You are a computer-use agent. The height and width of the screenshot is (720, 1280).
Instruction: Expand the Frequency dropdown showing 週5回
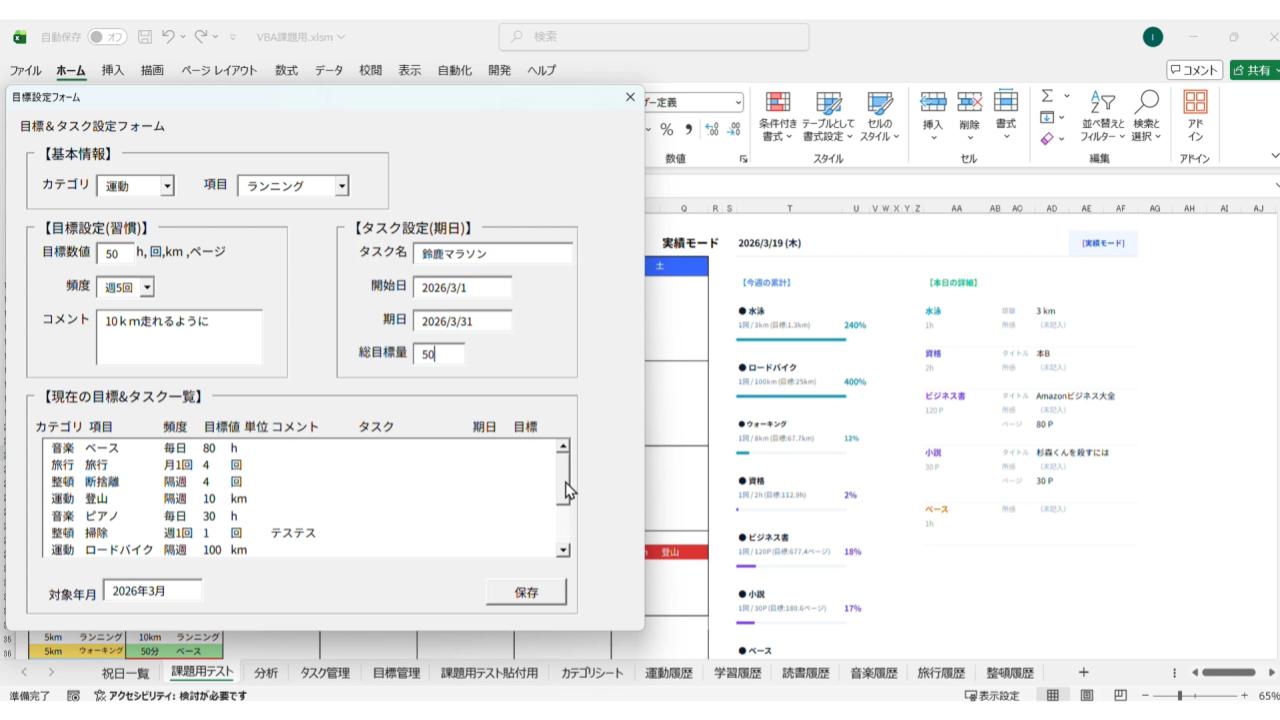[147, 288]
